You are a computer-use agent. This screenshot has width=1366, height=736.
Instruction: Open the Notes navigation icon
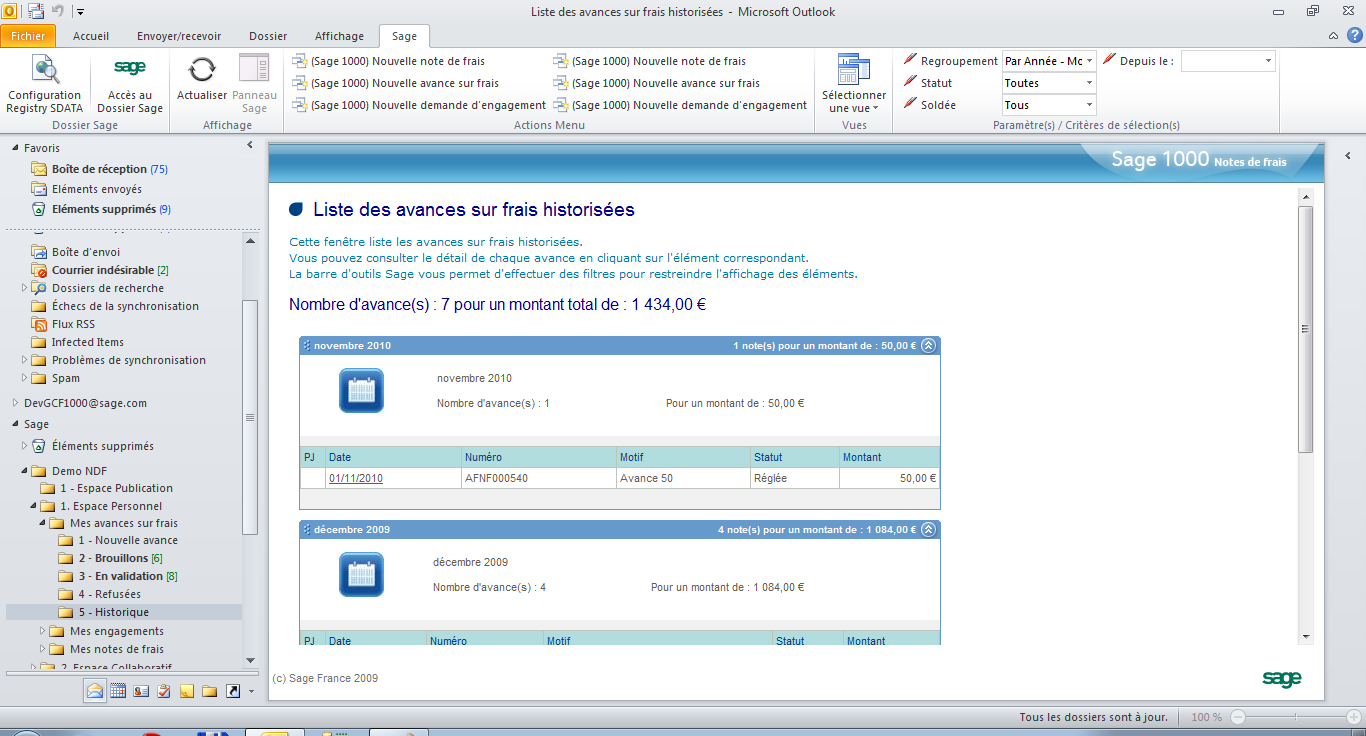[x=187, y=690]
